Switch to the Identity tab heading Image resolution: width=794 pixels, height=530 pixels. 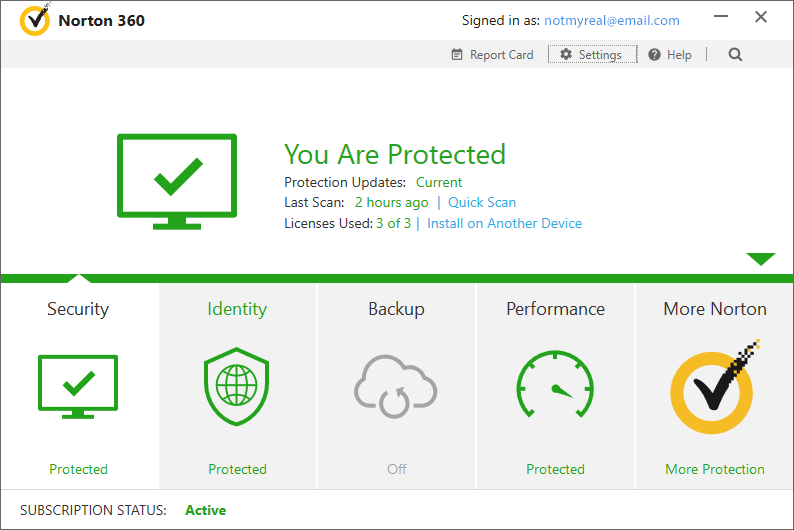coord(237,309)
